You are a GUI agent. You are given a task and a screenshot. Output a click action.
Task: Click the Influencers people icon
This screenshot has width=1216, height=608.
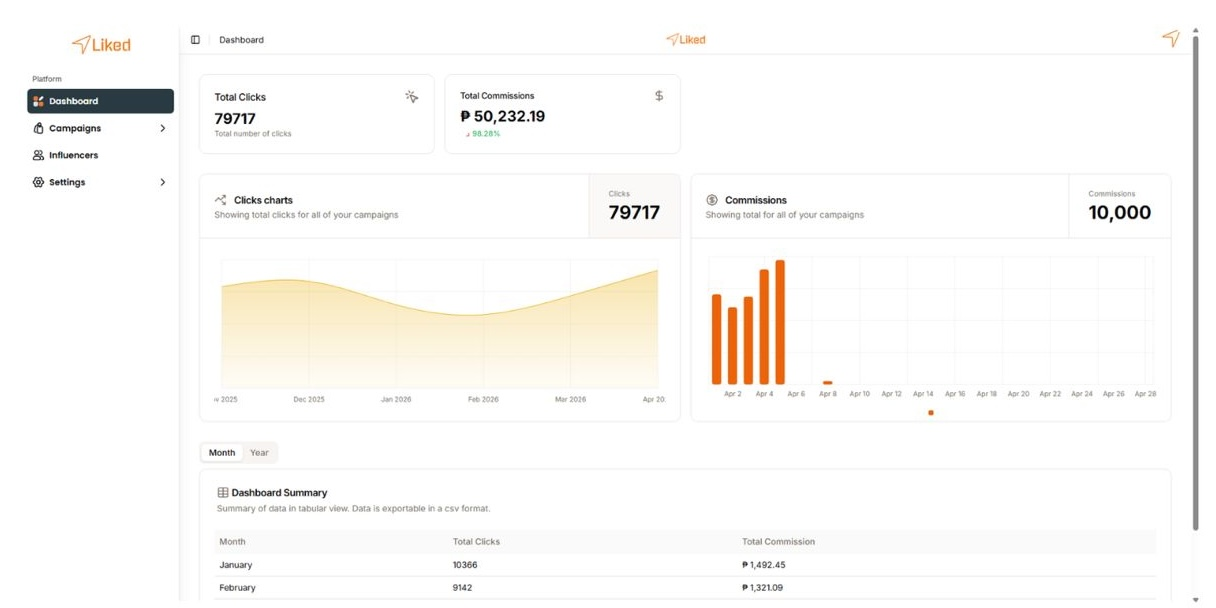[x=38, y=155]
